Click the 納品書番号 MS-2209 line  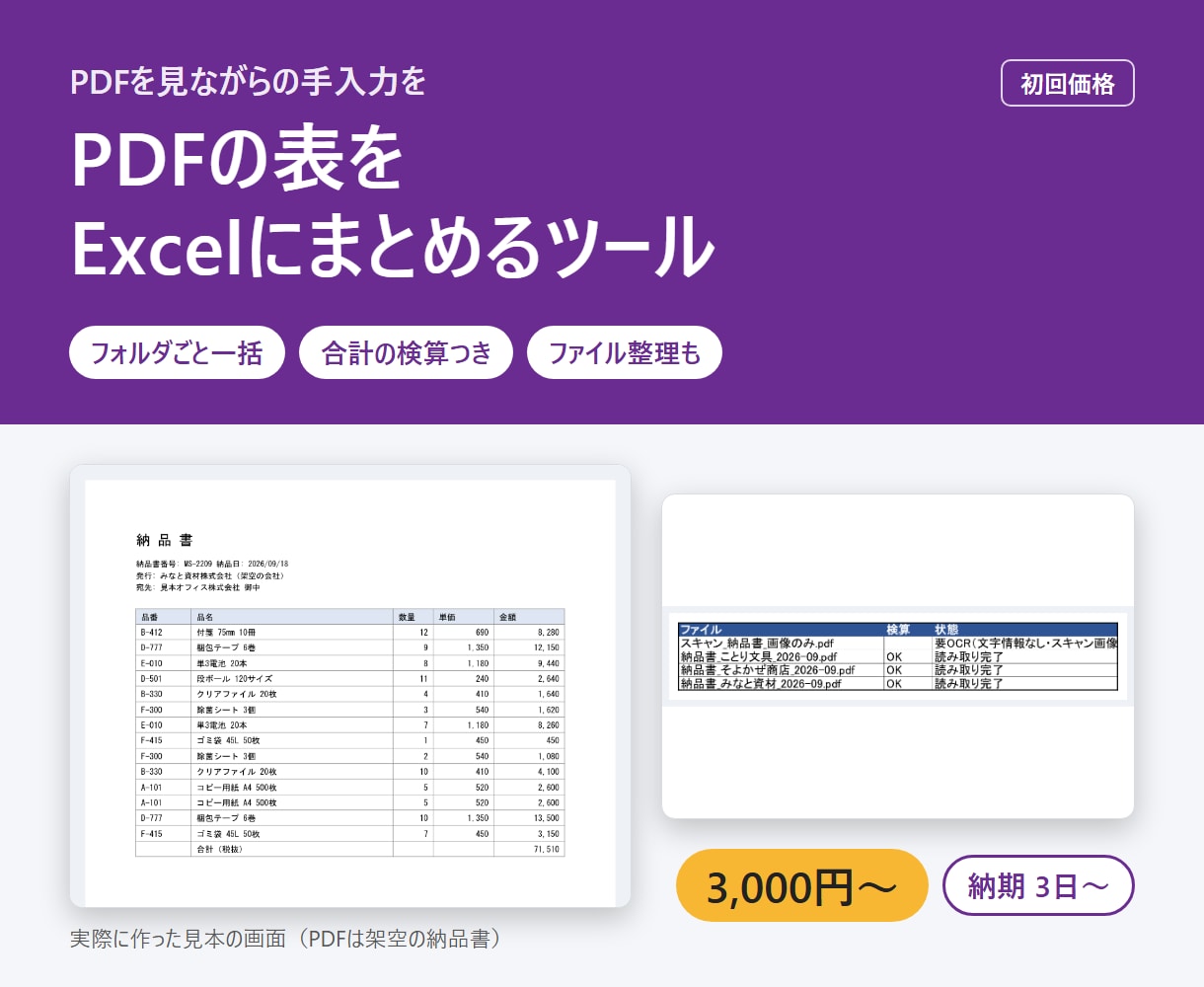(212, 564)
